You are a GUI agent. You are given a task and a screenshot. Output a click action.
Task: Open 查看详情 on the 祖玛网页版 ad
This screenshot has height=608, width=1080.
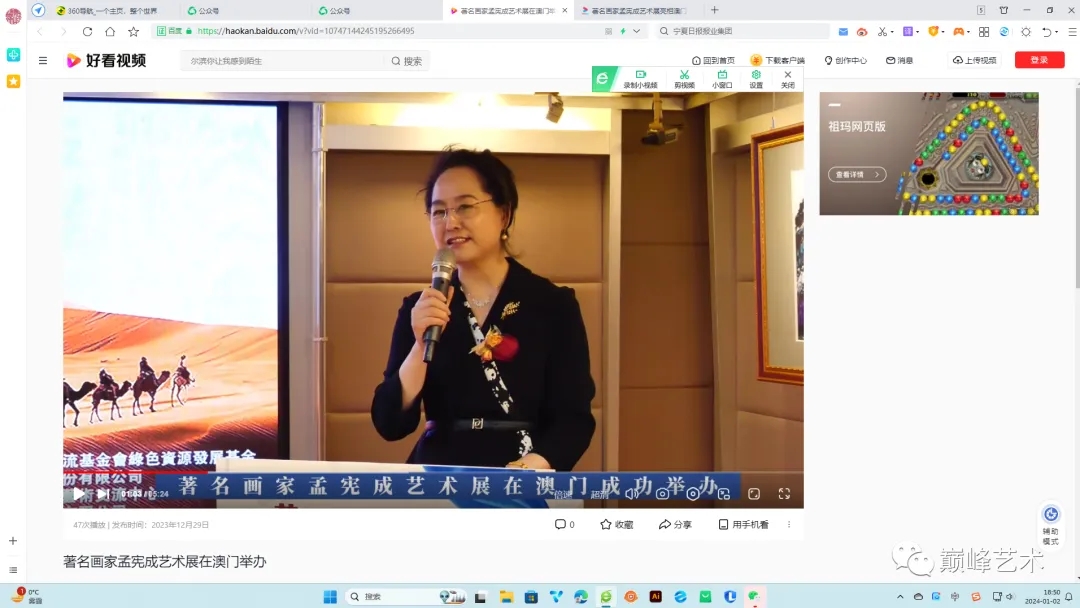(x=855, y=172)
